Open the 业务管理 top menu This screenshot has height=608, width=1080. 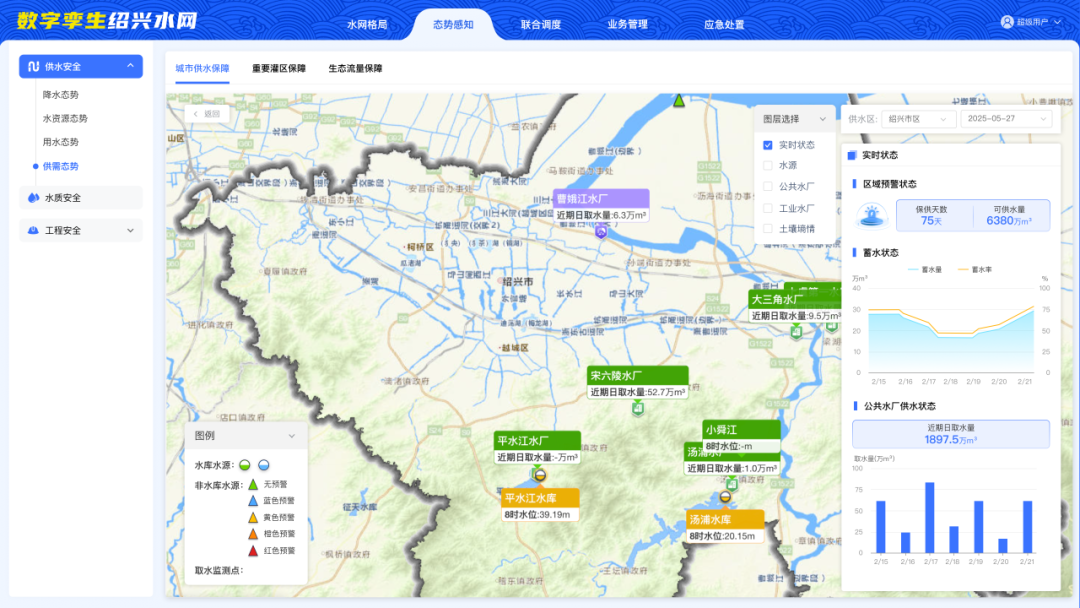(x=627, y=25)
